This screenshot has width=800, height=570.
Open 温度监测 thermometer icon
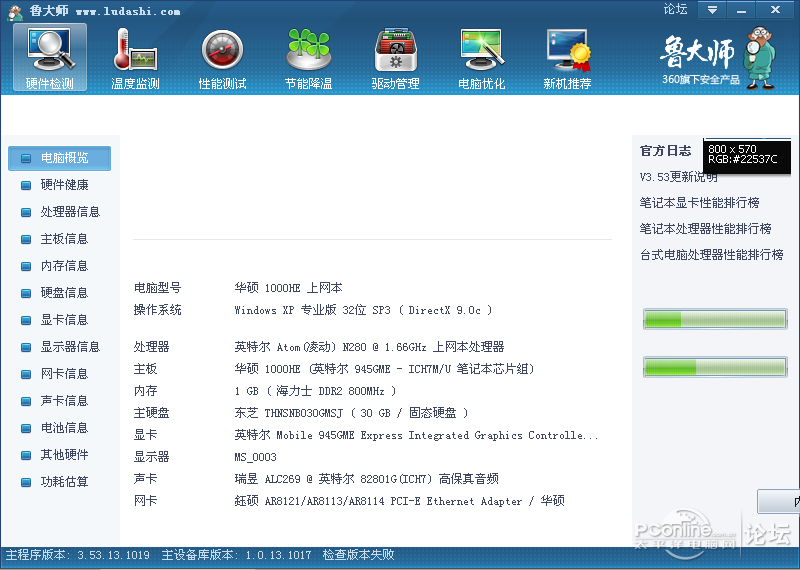(x=136, y=58)
